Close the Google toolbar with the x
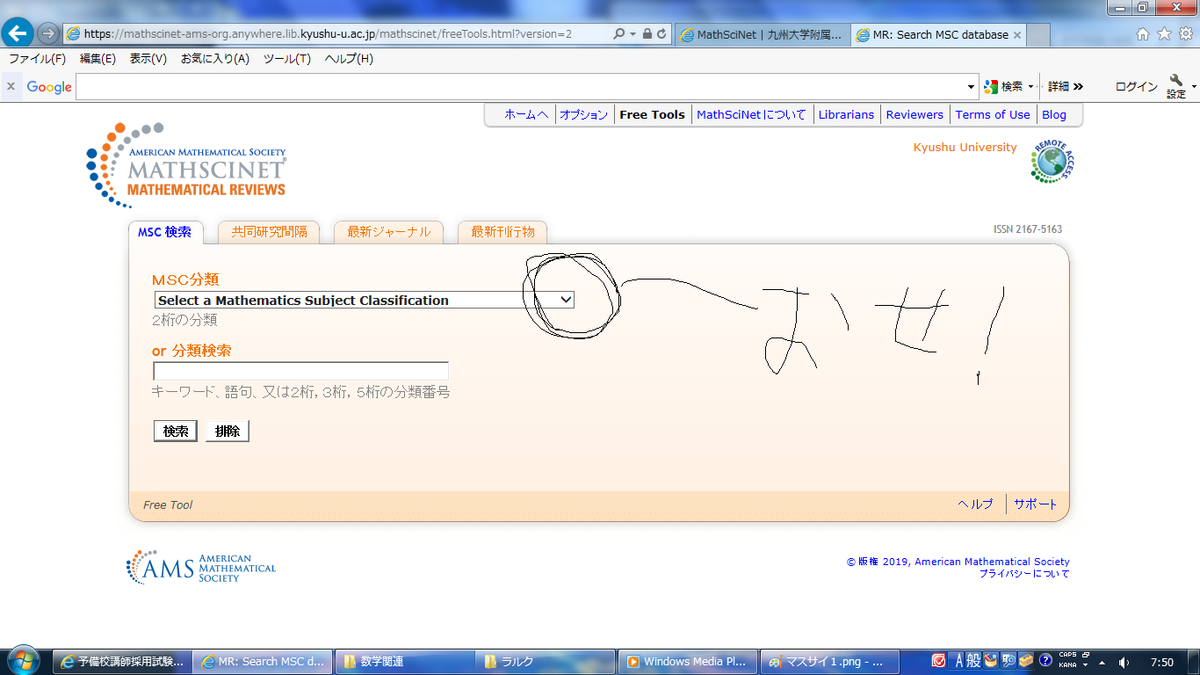 [11, 87]
